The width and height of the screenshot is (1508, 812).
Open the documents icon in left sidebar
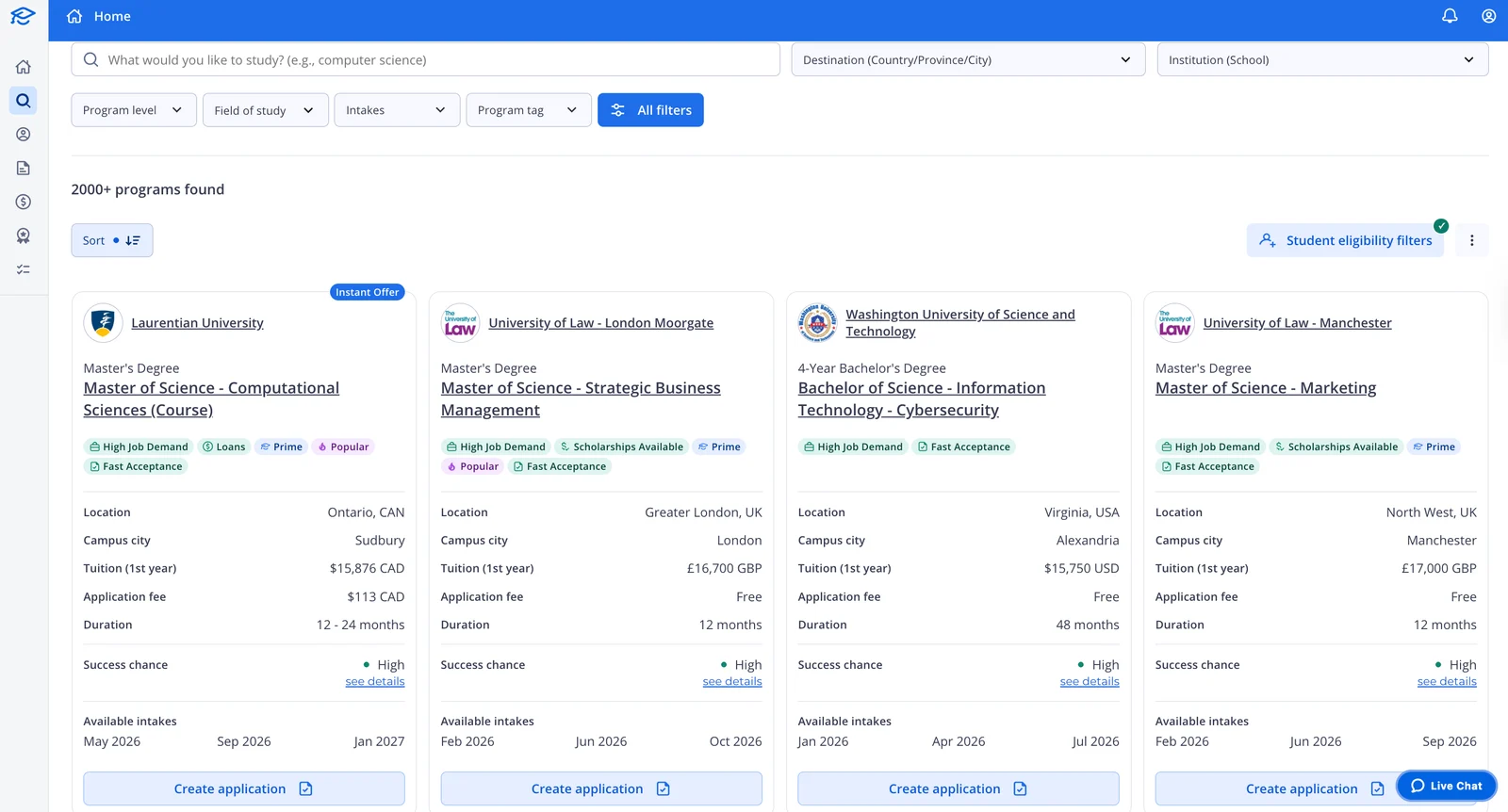tap(24, 169)
